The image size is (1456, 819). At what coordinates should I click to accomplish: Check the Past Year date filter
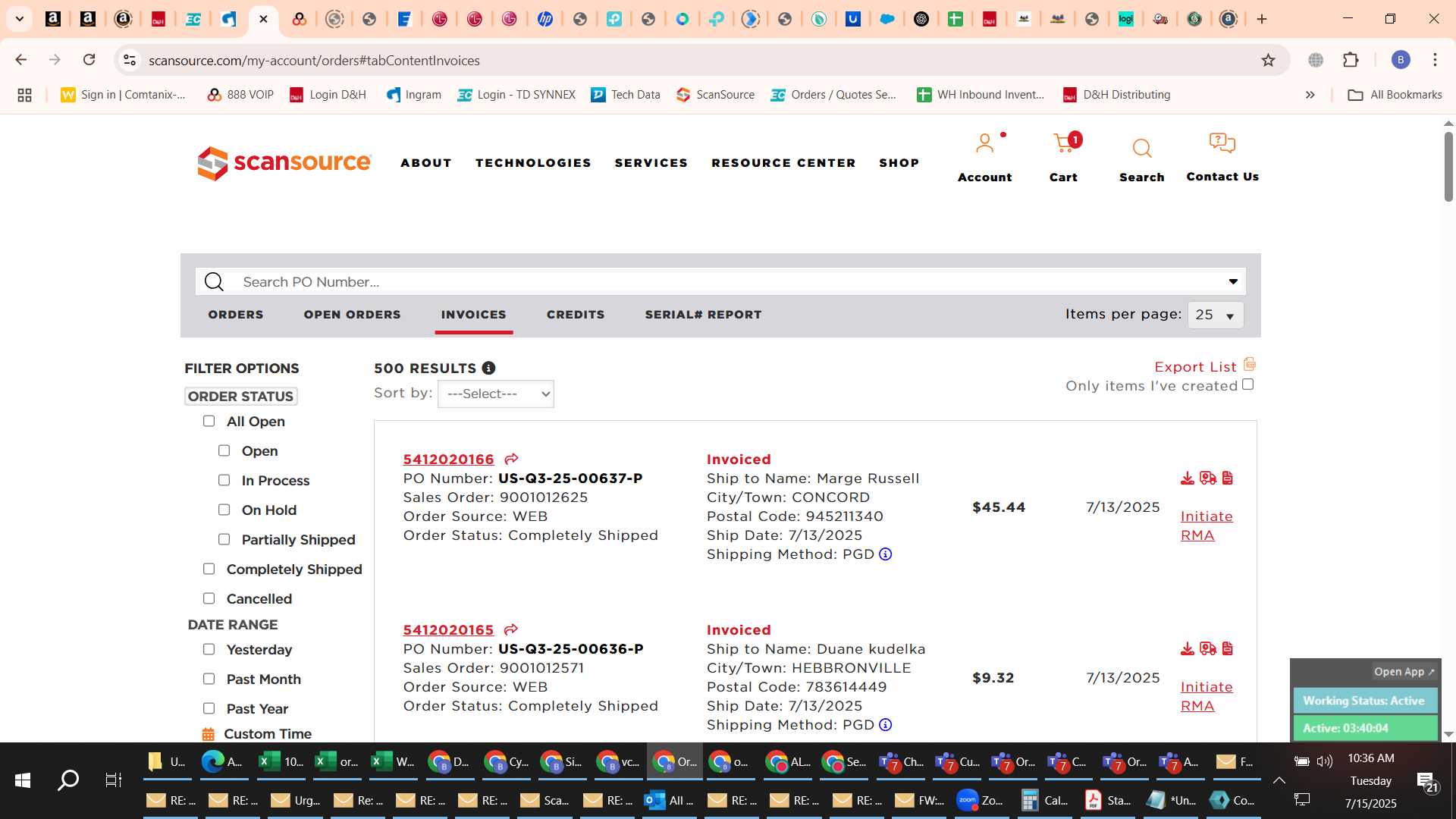pyautogui.click(x=209, y=708)
